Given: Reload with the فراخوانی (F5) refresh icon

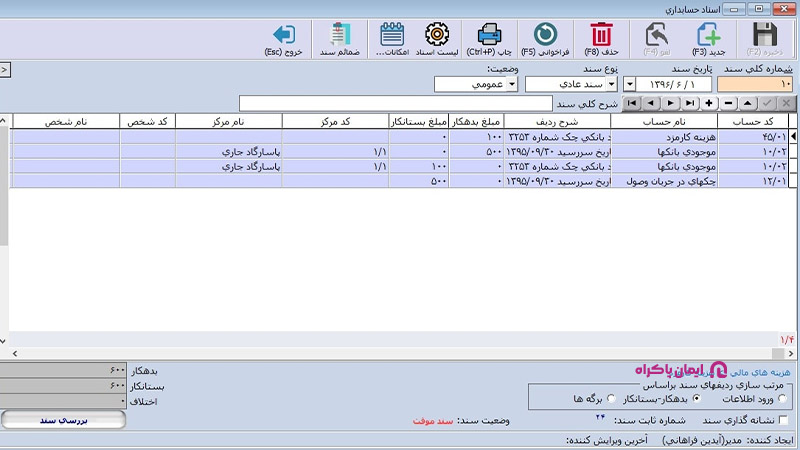Looking at the screenshot, I should [x=545, y=35].
